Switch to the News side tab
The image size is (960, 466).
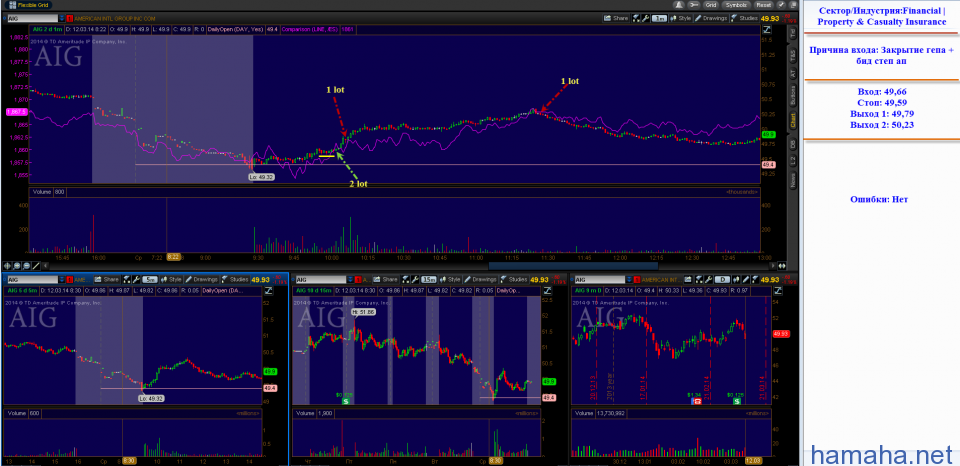pyautogui.click(x=793, y=180)
